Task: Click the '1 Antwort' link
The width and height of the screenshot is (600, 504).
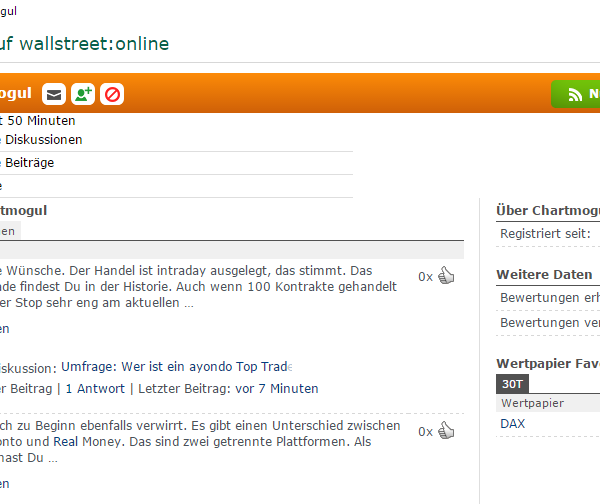Action: [99, 389]
